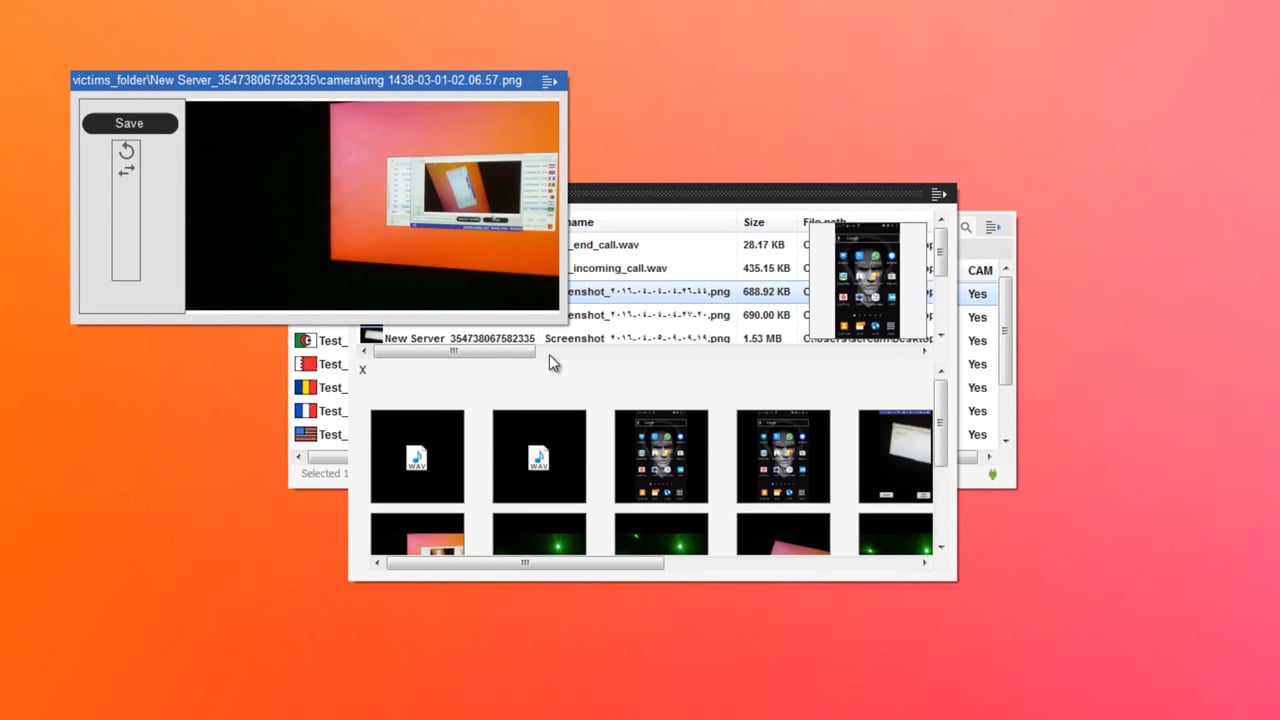Open the first WAV audio thumbnail
Image resolution: width=1280 pixels, height=720 pixels.
(x=417, y=456)
